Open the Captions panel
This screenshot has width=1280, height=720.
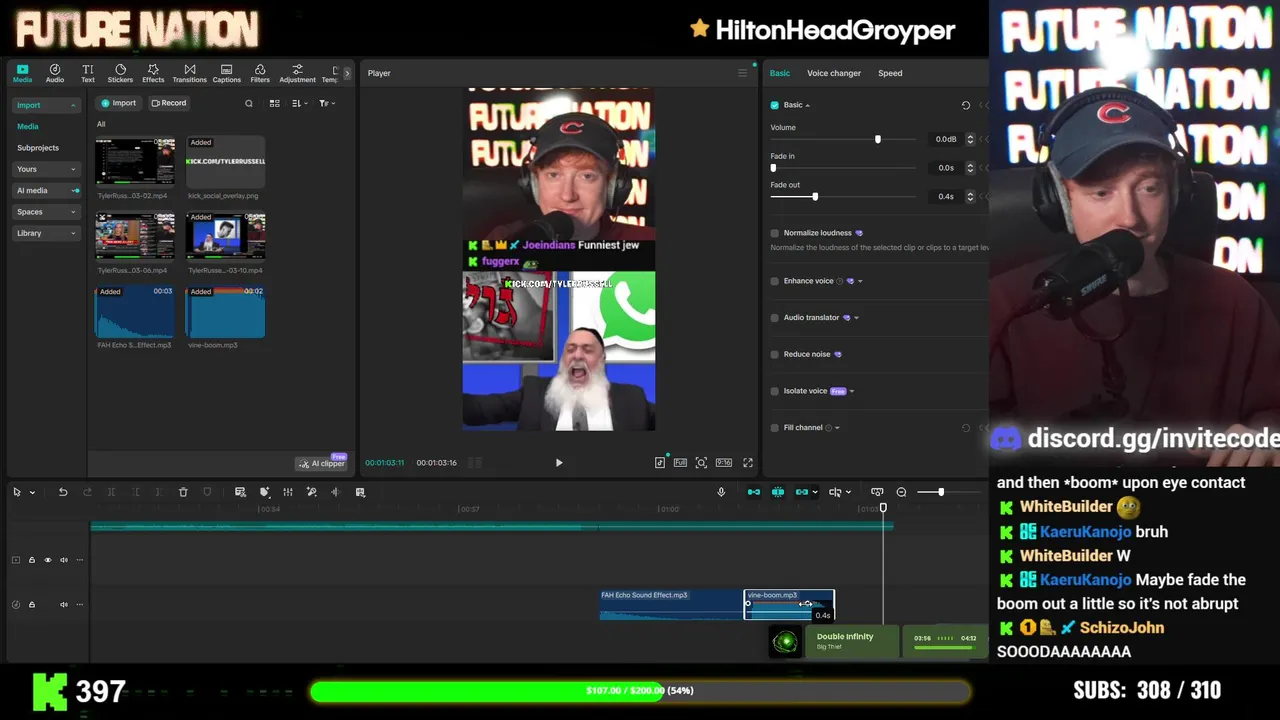226,73
